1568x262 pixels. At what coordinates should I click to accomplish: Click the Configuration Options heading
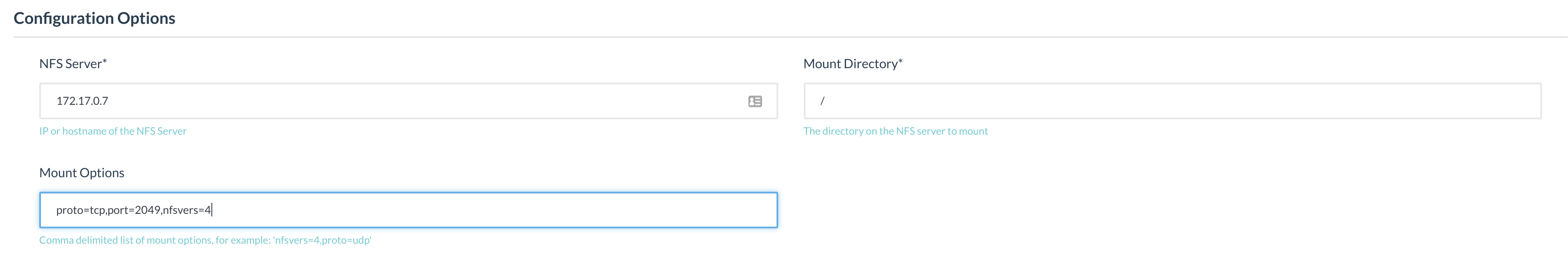click(x=94, y=18)
